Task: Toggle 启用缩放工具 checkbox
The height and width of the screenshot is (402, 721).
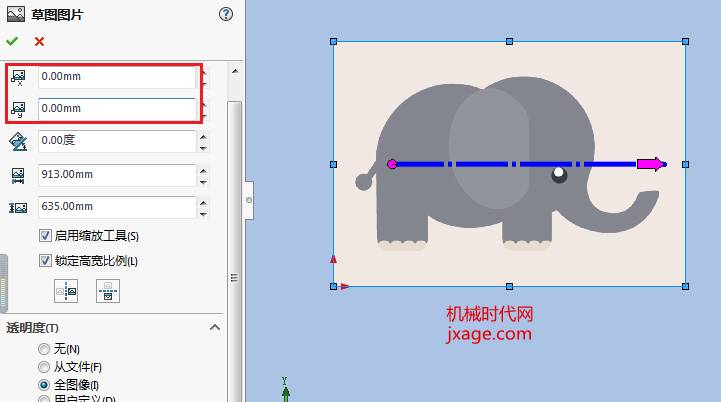Action: click(x=45, y=236)
